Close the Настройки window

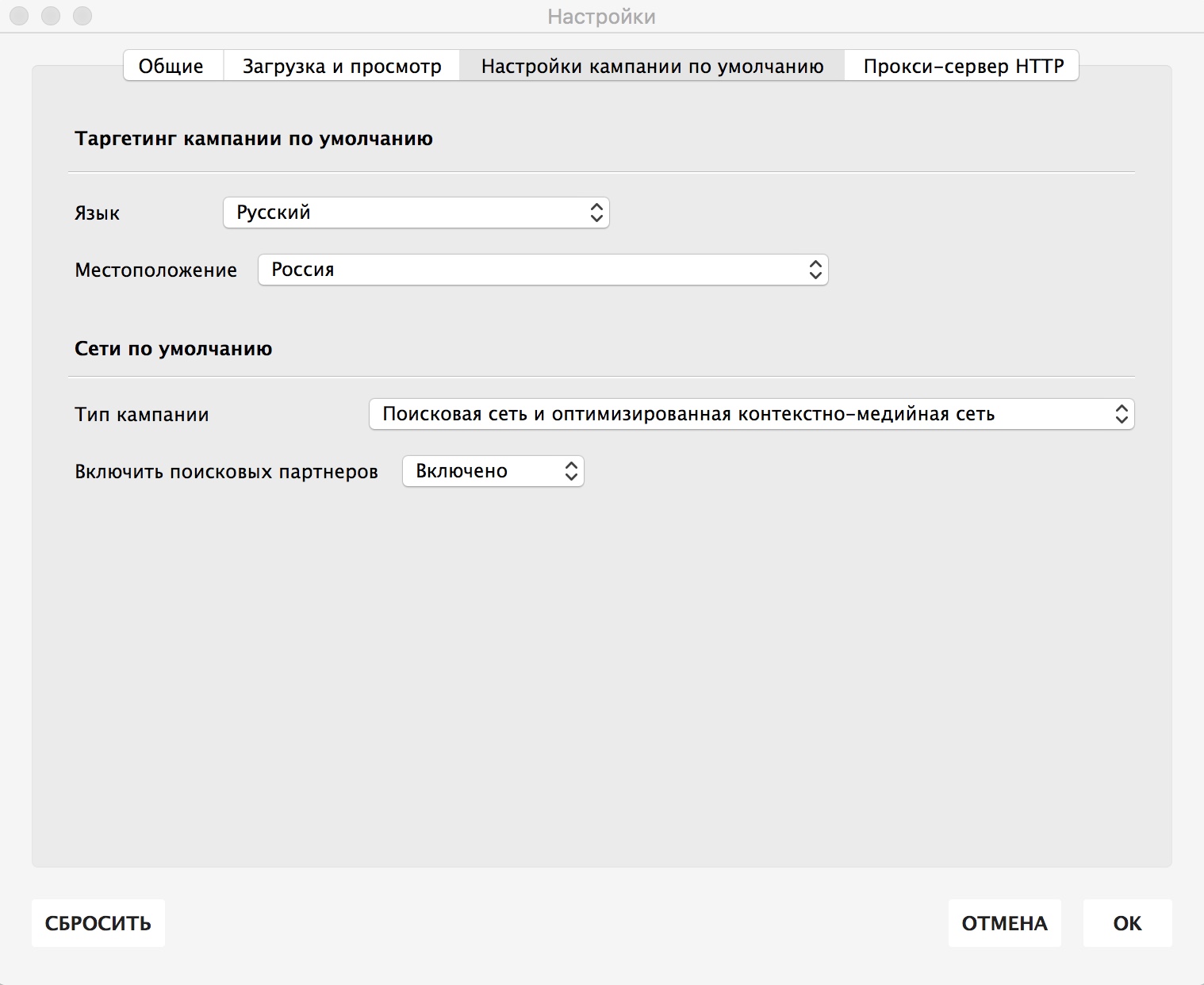pos(18,15)
